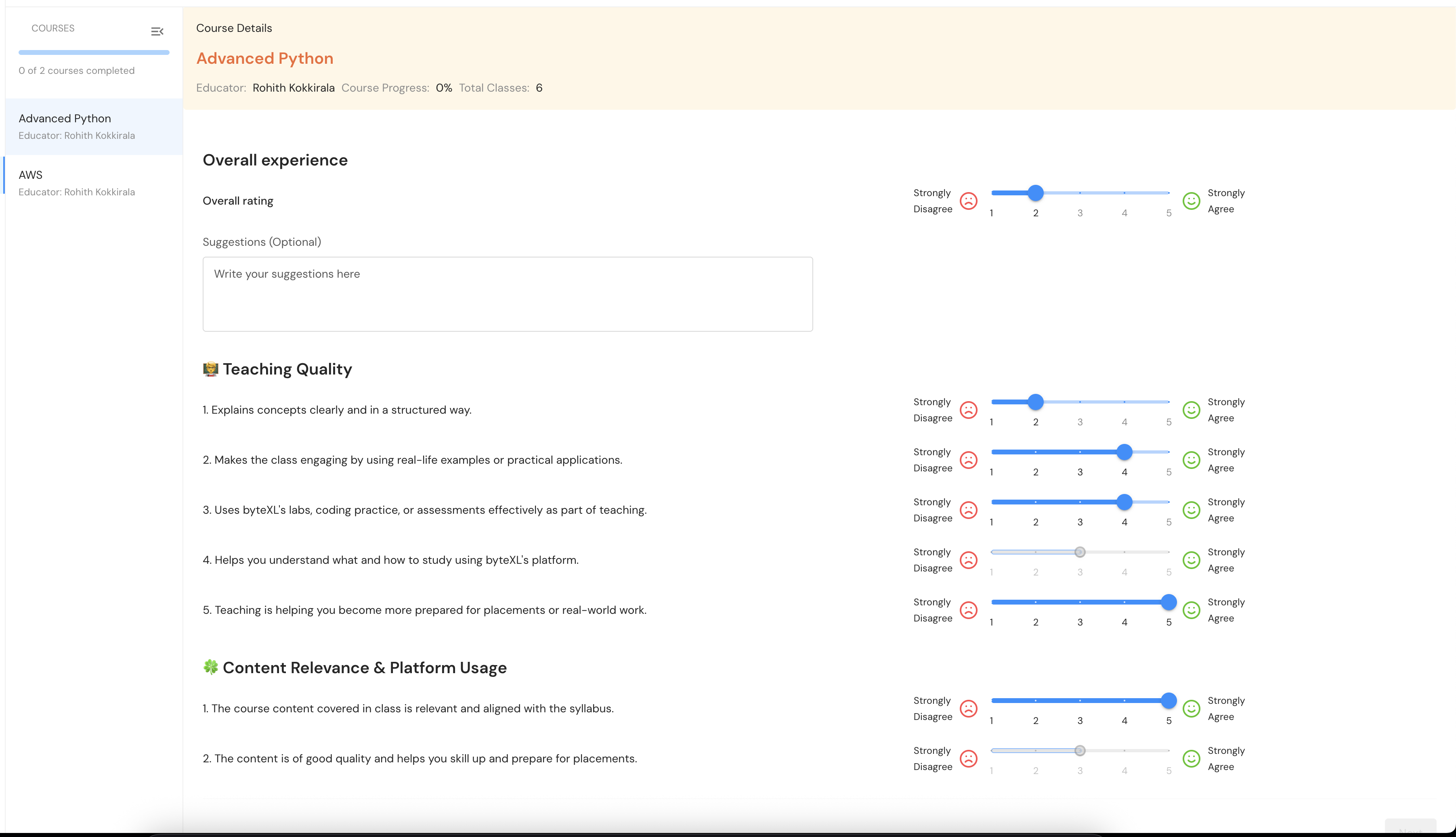This screenshot has height=837, width=1456.
Task: Click sad face for byteXL's labs question
Action: 968,510
